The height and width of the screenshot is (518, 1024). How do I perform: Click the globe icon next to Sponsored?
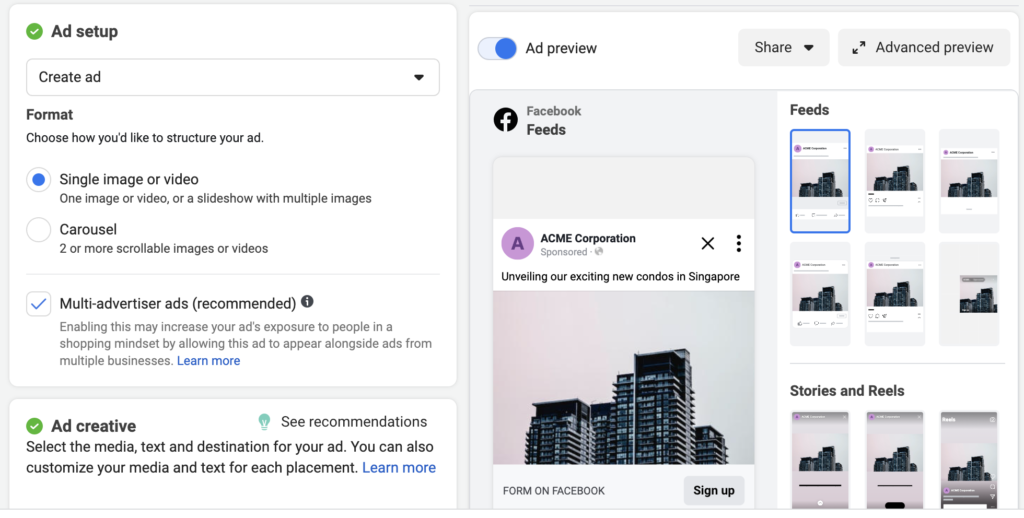point(599,251)
